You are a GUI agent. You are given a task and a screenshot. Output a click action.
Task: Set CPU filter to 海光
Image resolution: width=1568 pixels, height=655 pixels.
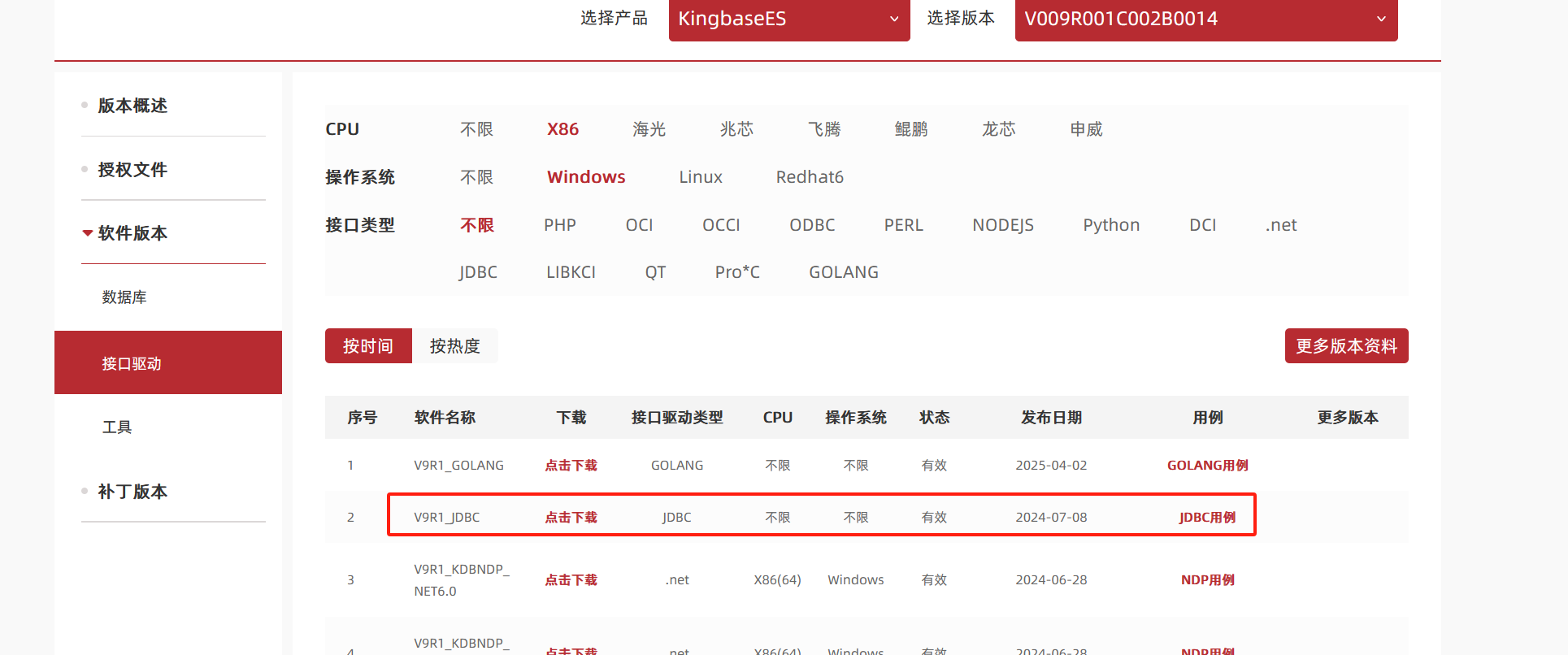point(649,129)
